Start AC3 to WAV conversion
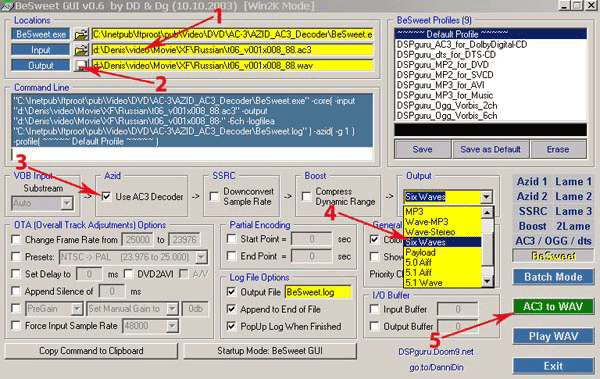600x379 pixels. [553, 307]
